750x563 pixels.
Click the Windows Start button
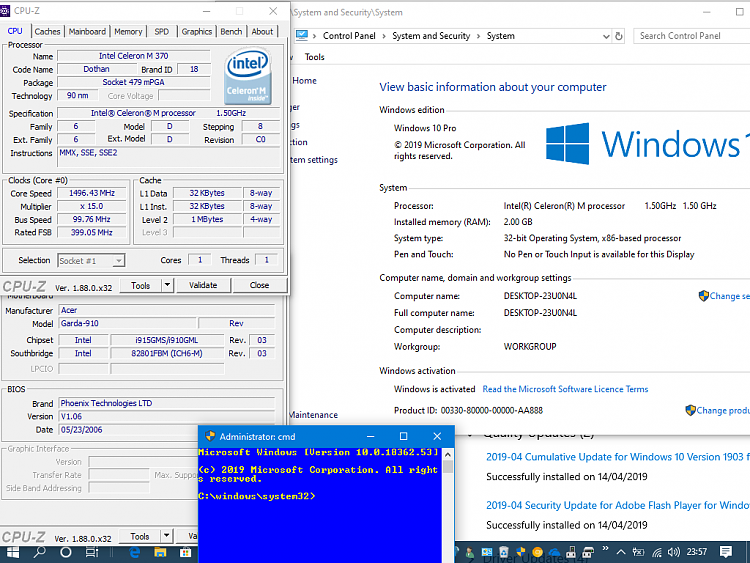[13, 552]
